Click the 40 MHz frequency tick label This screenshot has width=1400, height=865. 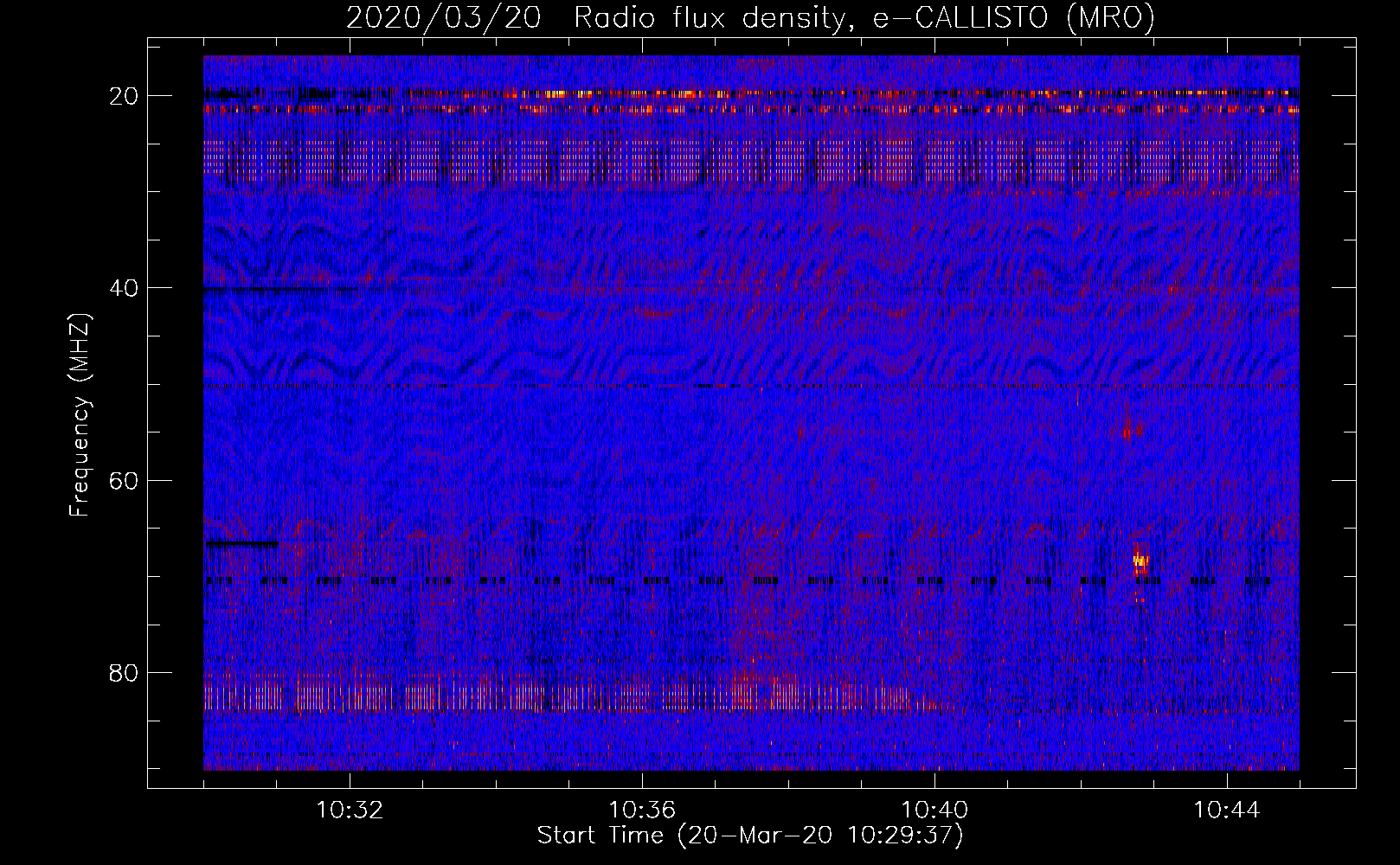coord(124,288)
